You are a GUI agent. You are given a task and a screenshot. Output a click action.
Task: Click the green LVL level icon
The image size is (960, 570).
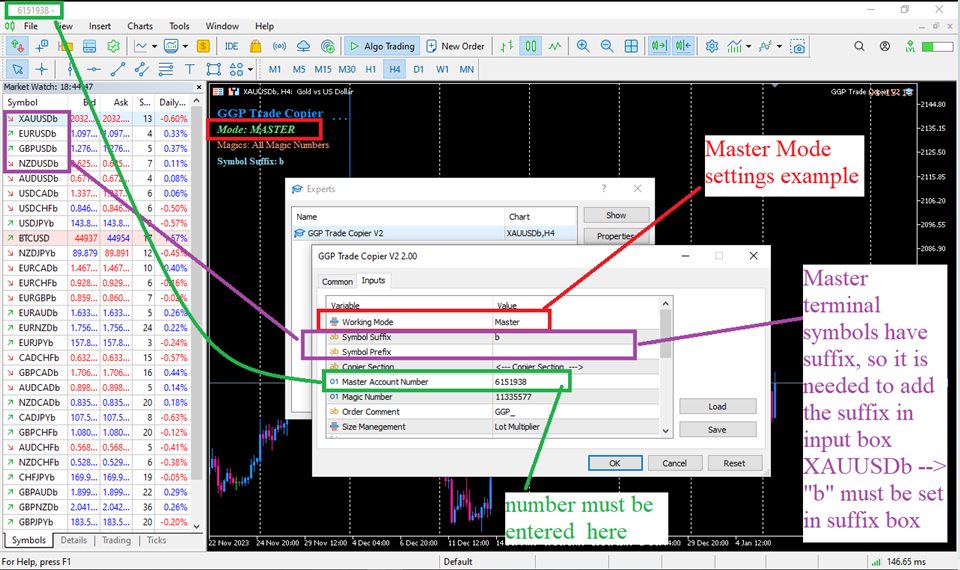pos(910,46)
